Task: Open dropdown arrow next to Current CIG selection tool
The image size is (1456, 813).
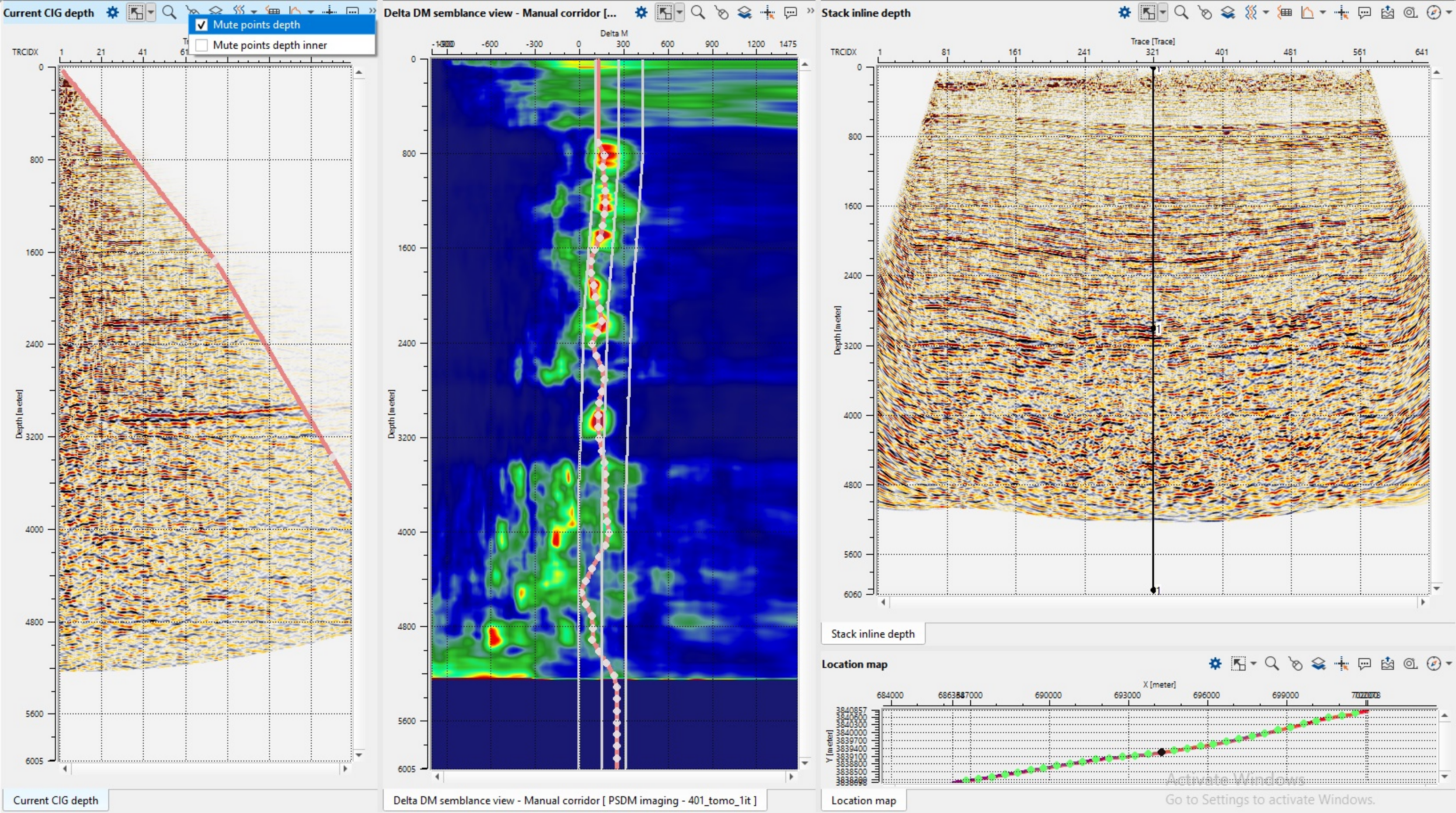Action: (x=151, y=12)
